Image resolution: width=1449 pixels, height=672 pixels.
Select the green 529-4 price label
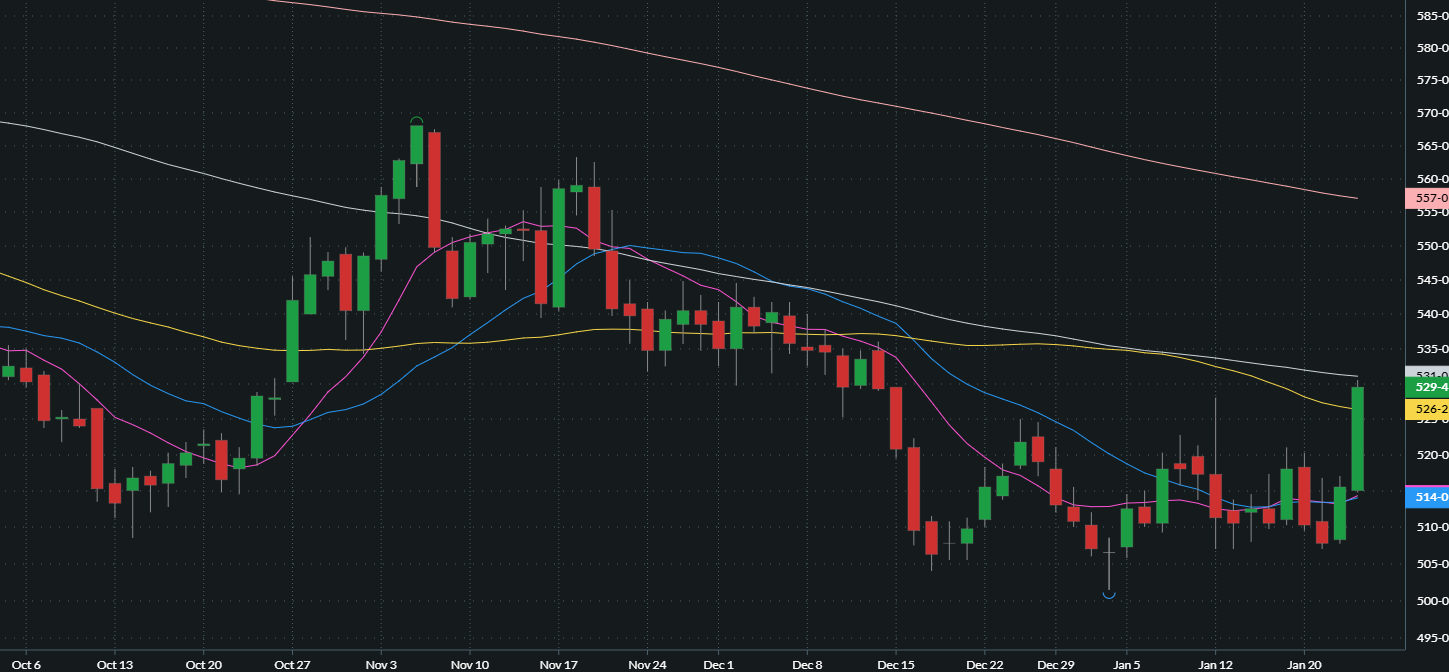[1427, 387]
